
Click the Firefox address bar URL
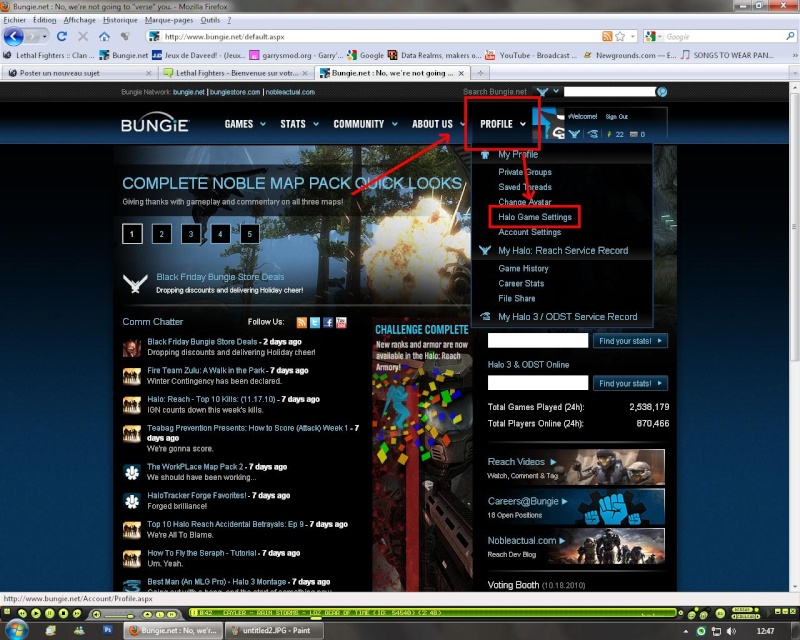coord(224,37)
